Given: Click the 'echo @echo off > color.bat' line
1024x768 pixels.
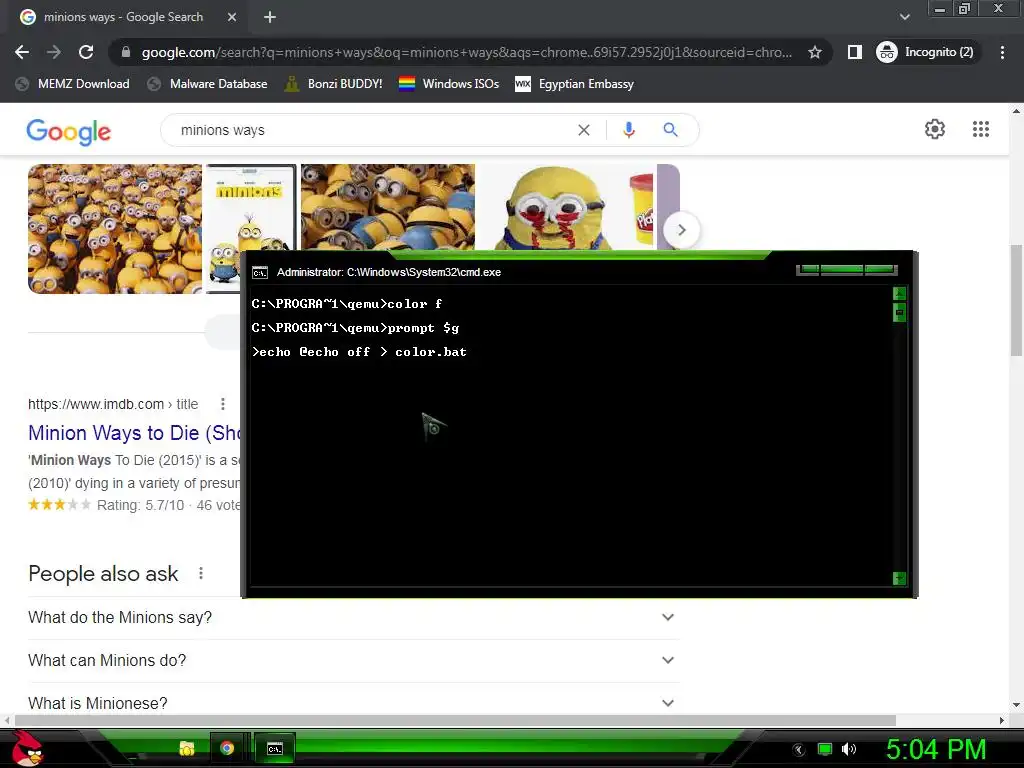Looking at the screenshot, I should coord(359,352).
